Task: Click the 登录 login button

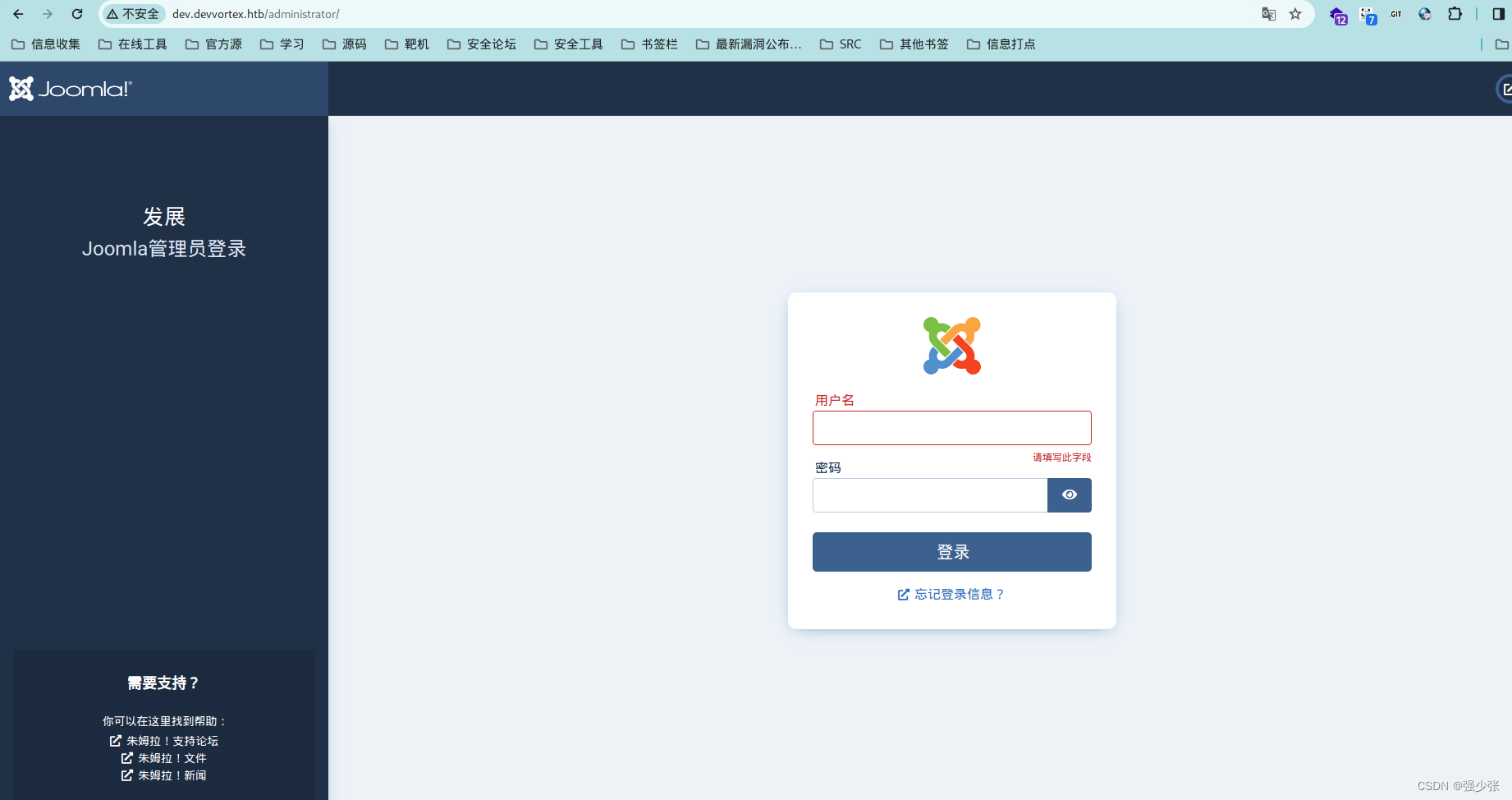Action: tap(952, 552)
